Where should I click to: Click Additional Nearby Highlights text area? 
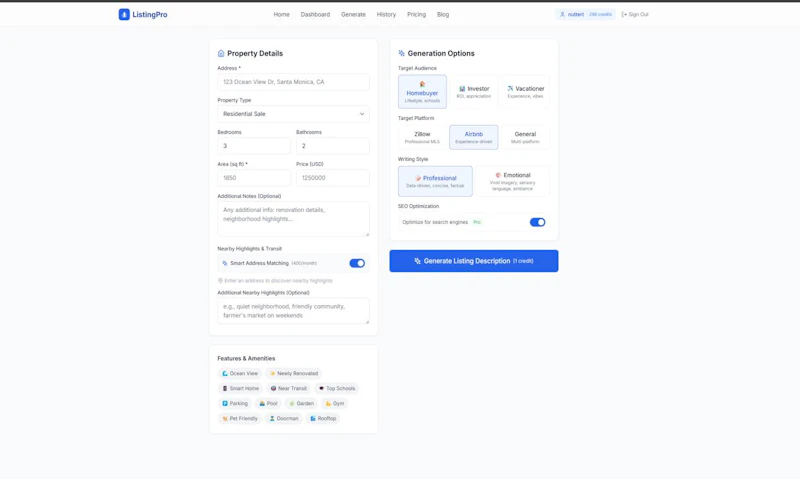pos(293,311)
